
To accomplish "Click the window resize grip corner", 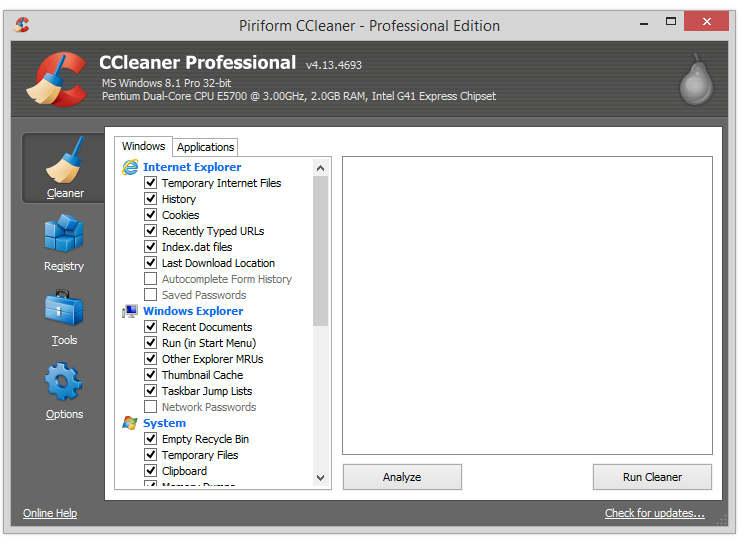I will point(722,520).
